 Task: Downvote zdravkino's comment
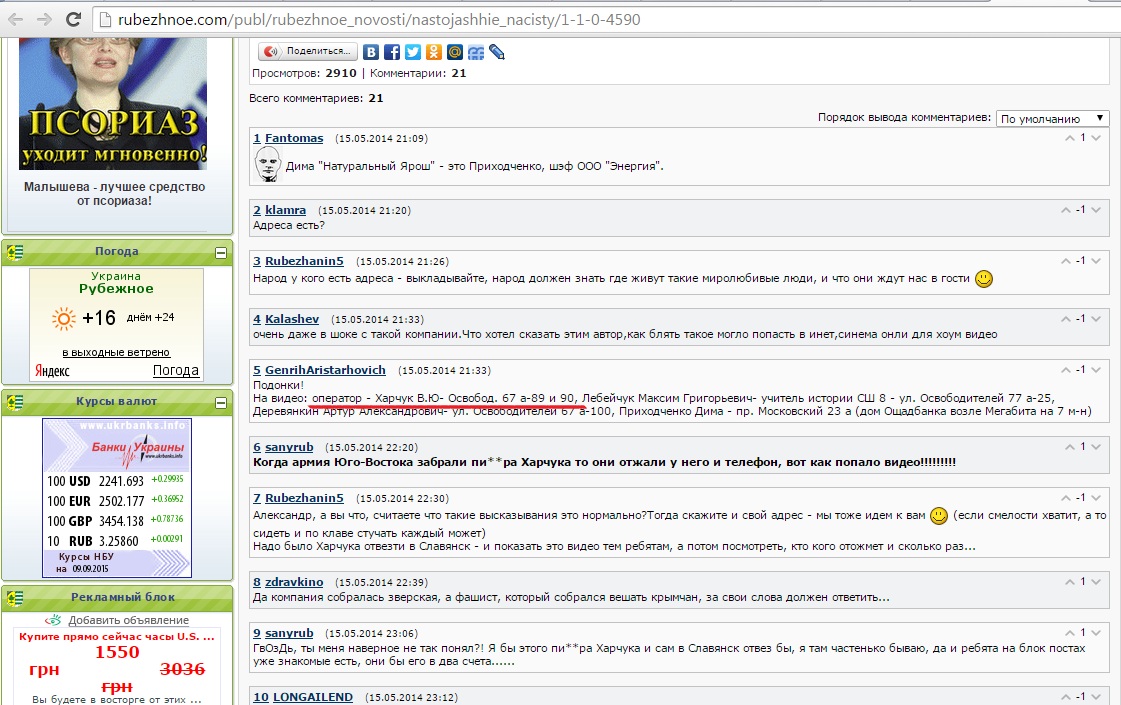[1096, 582]
